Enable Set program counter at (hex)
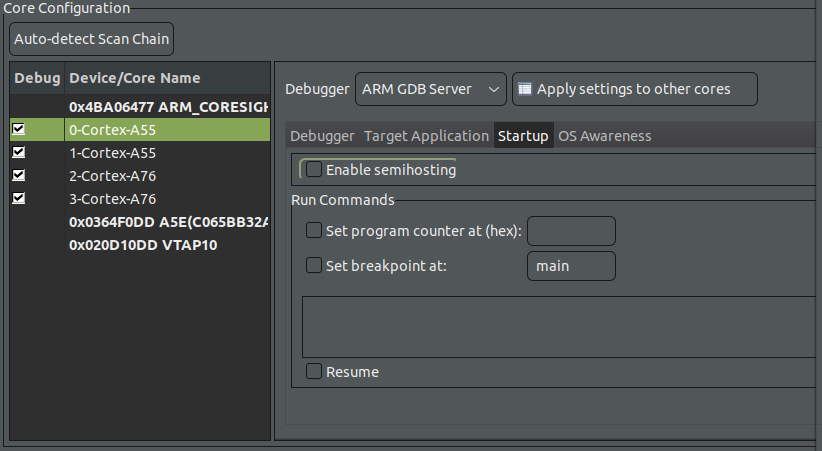822x451 pixels. tap(314, 231)
